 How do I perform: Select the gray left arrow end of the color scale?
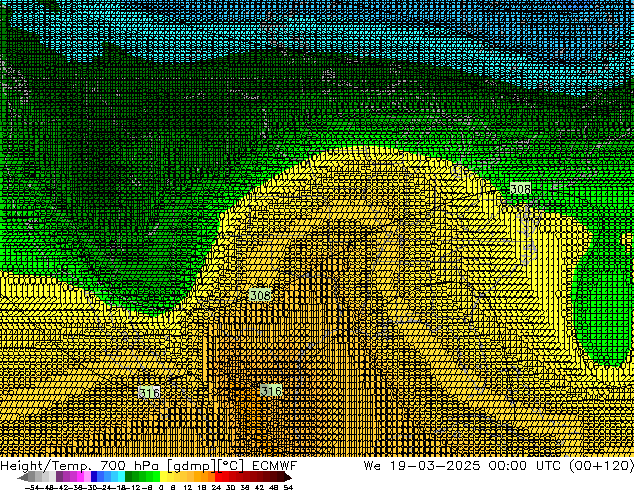23,477
